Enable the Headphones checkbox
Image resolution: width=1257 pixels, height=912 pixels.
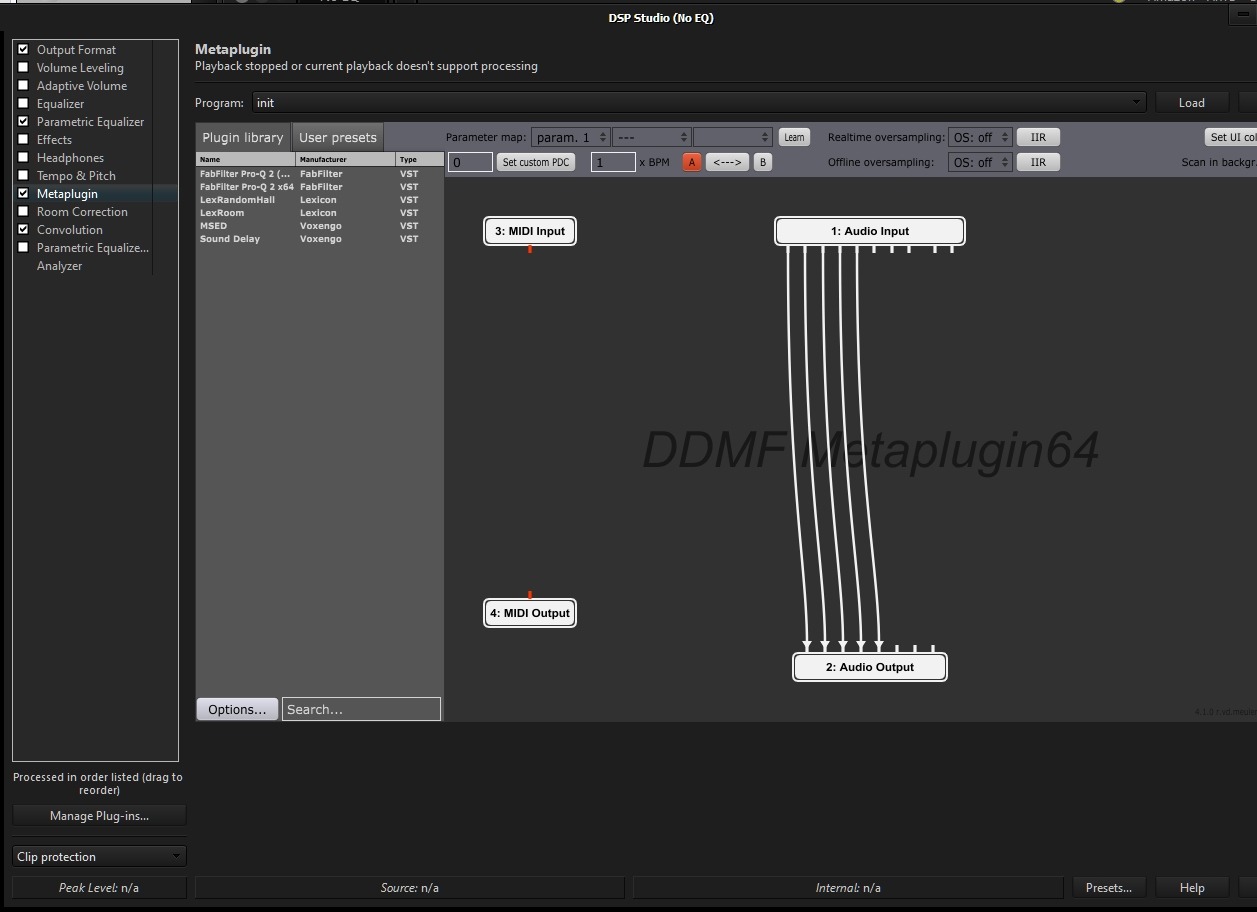23,157
